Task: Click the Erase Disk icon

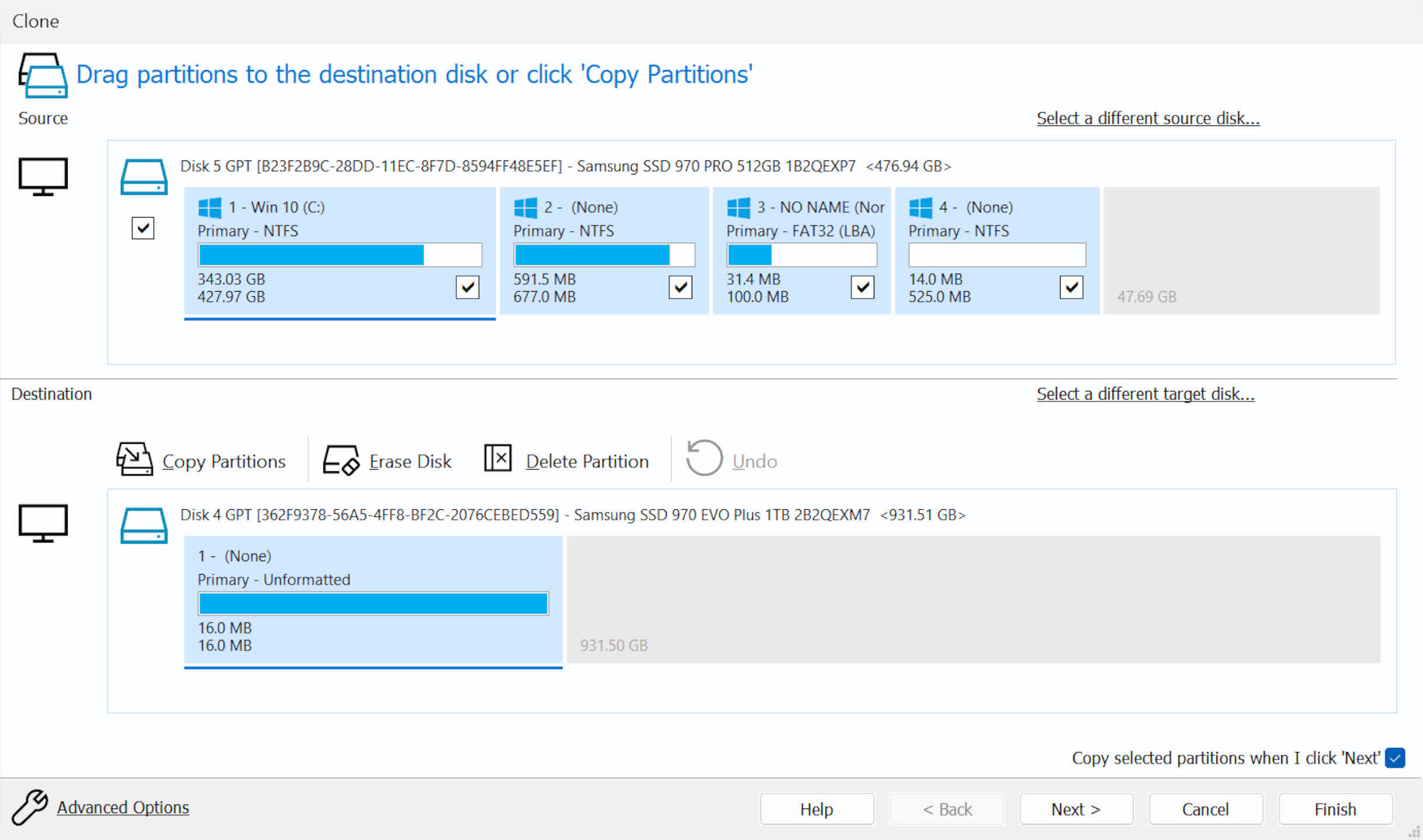Action: tap(341, 460)
